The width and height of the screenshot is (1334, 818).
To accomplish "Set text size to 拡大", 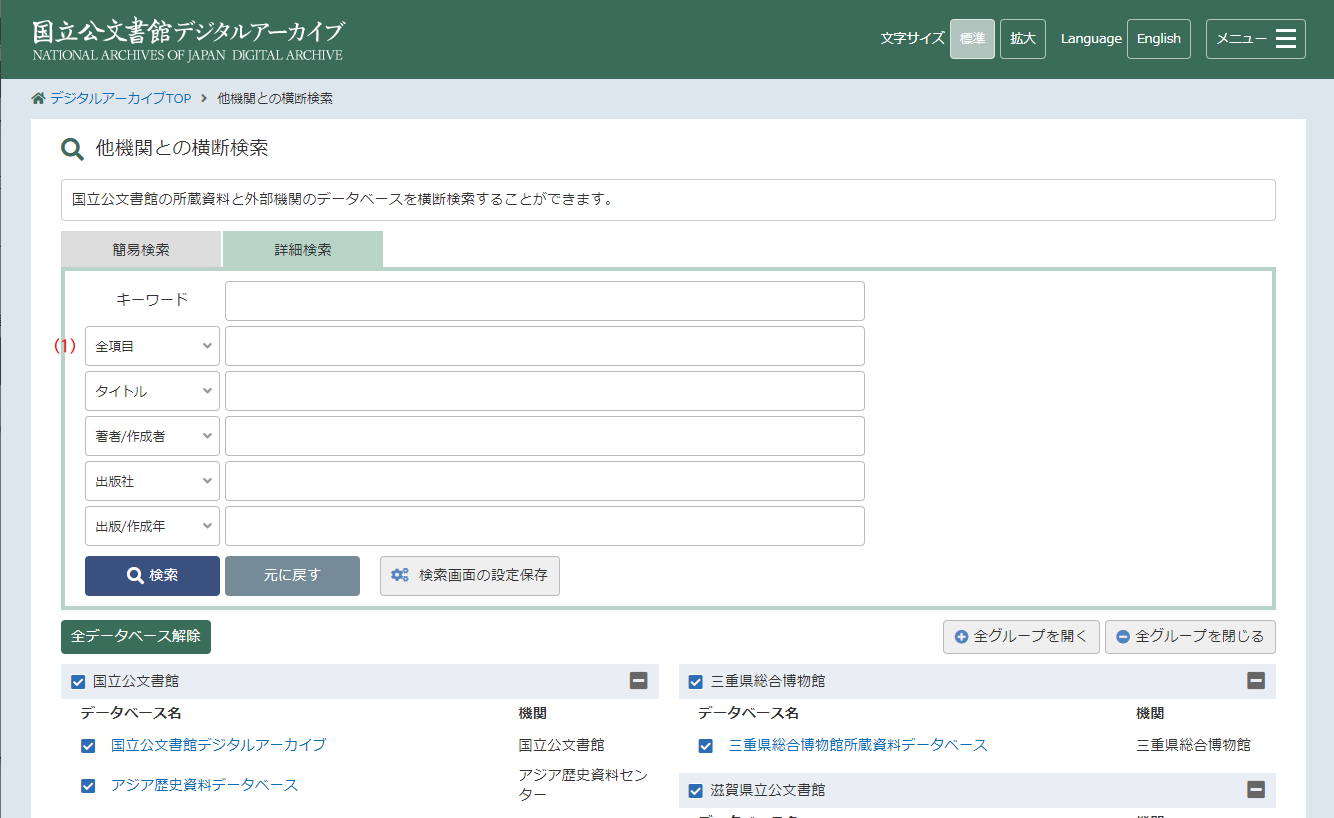I will click(1023, 39).
